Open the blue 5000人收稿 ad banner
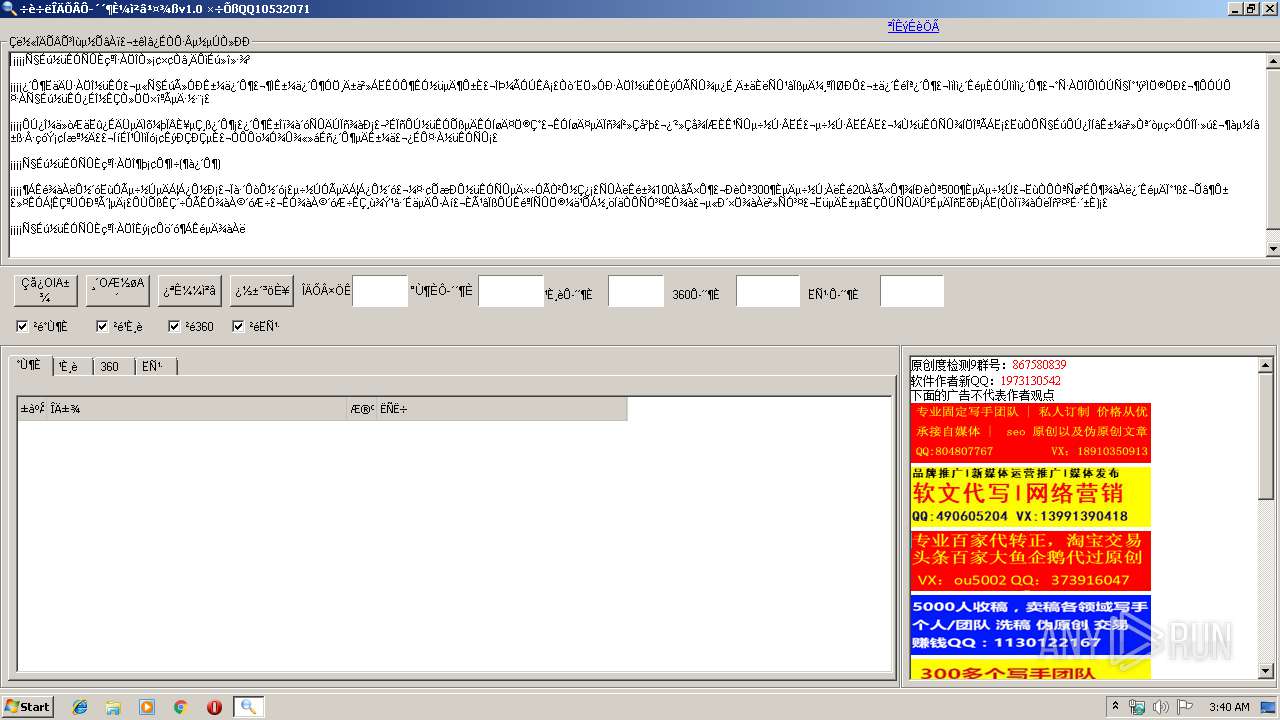The width and height of the screenshot is (1280, 720). (x=1031, y=625)
